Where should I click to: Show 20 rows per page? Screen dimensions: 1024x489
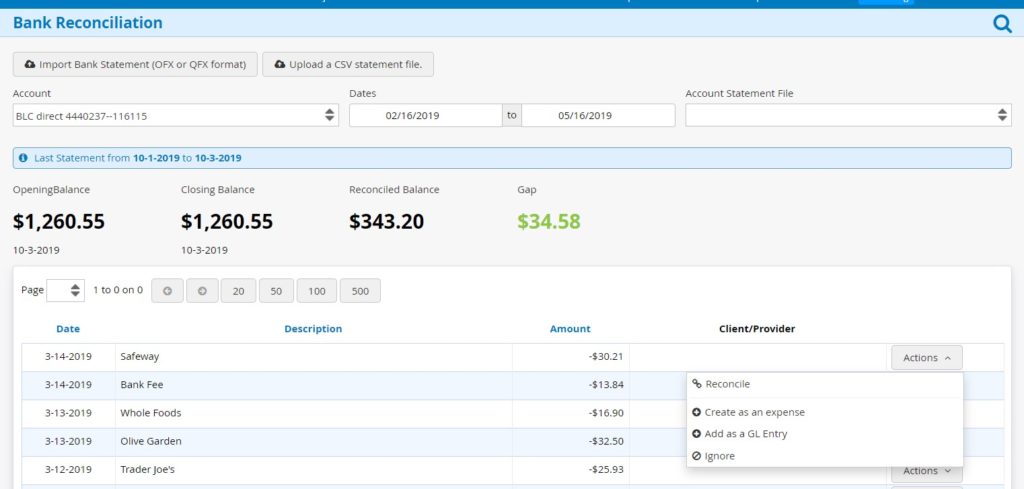point(238,291)
